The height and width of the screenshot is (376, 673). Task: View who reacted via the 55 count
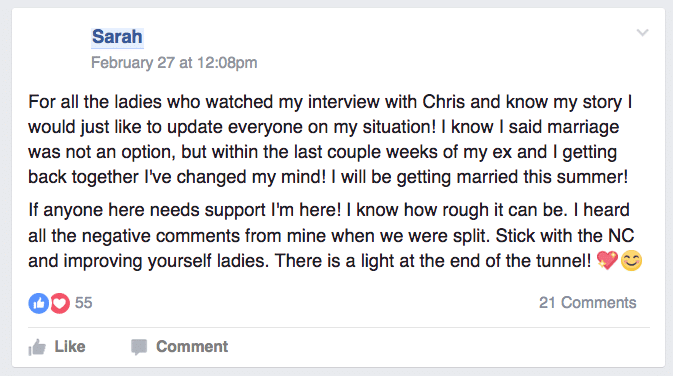coord(84,303)
